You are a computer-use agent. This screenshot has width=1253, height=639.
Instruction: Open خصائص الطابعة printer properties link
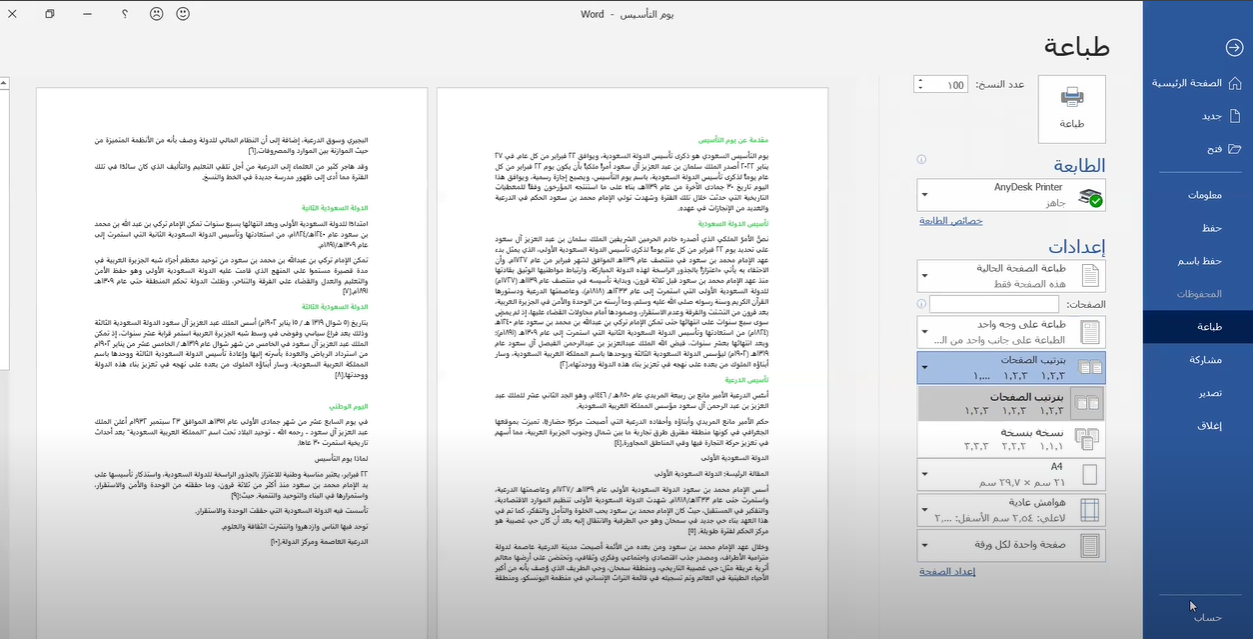[950, 221]
